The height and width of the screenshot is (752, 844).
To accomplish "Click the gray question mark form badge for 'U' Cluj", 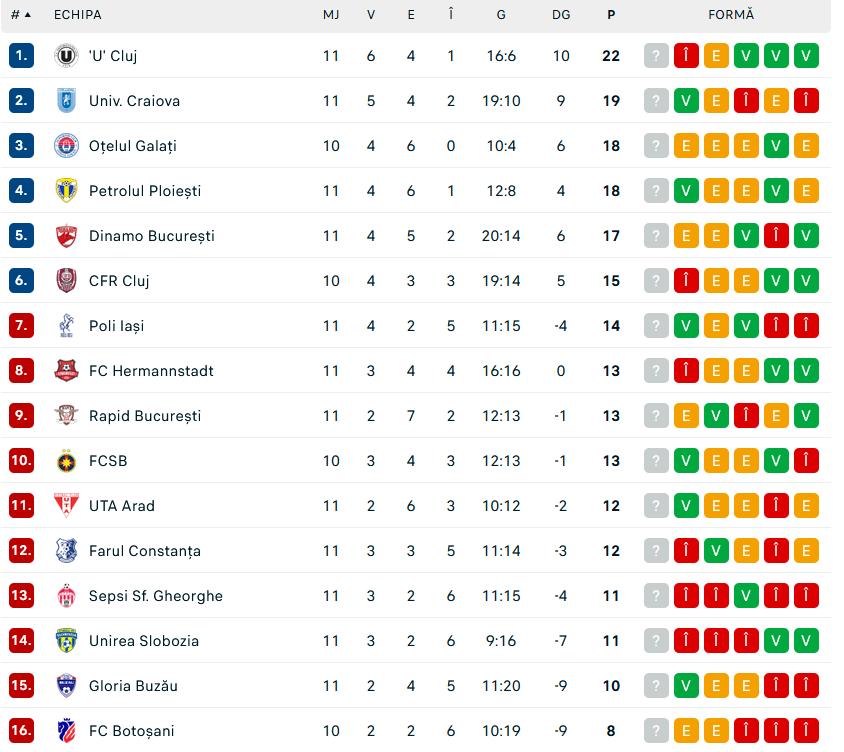I will point(656,56).
